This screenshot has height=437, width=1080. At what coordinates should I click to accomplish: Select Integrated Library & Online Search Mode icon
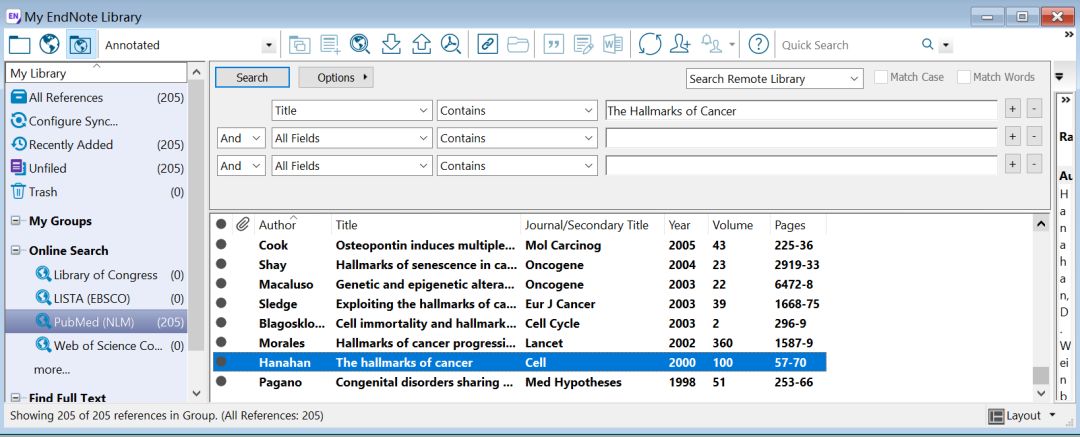tap(80, 45)
